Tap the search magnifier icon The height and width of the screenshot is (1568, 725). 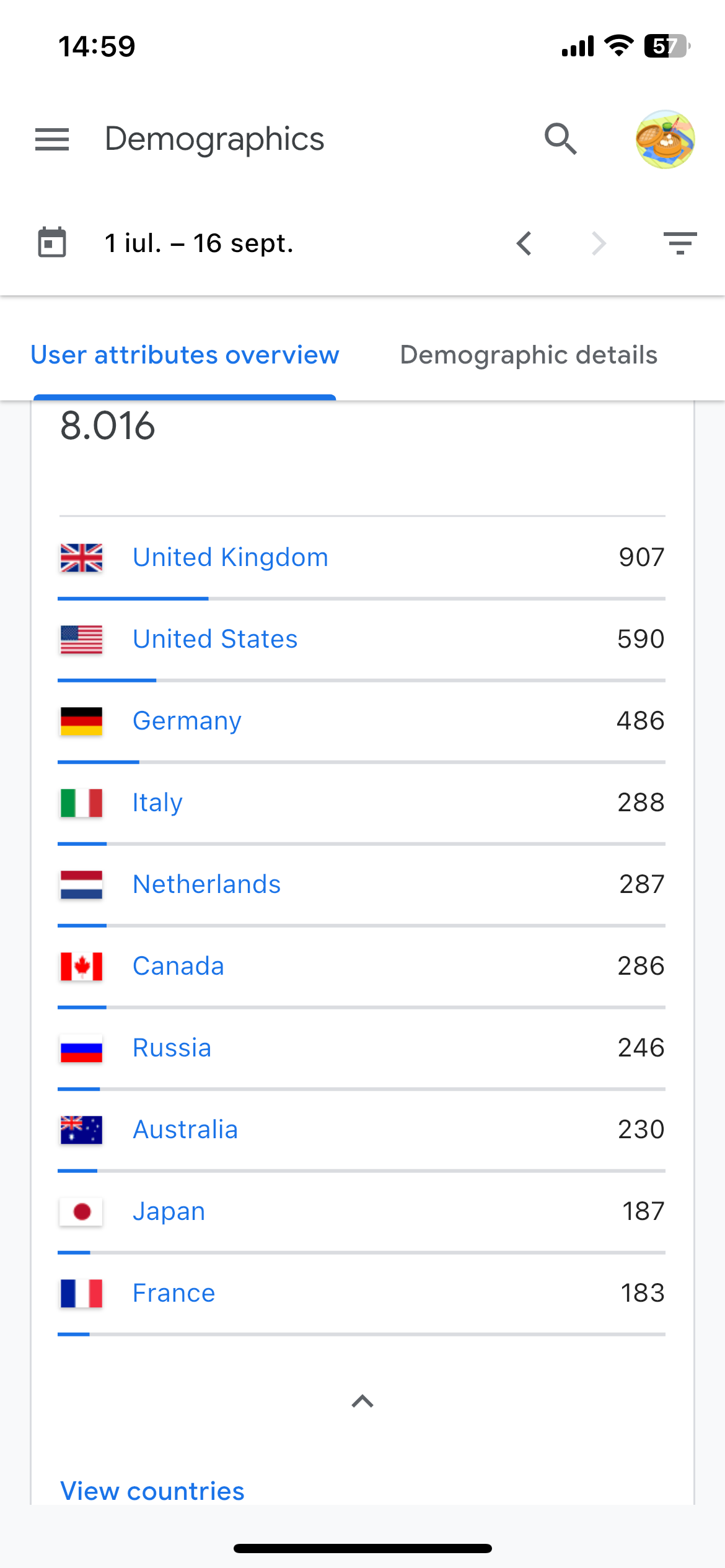pyautogui.click(x=561, y=139)
